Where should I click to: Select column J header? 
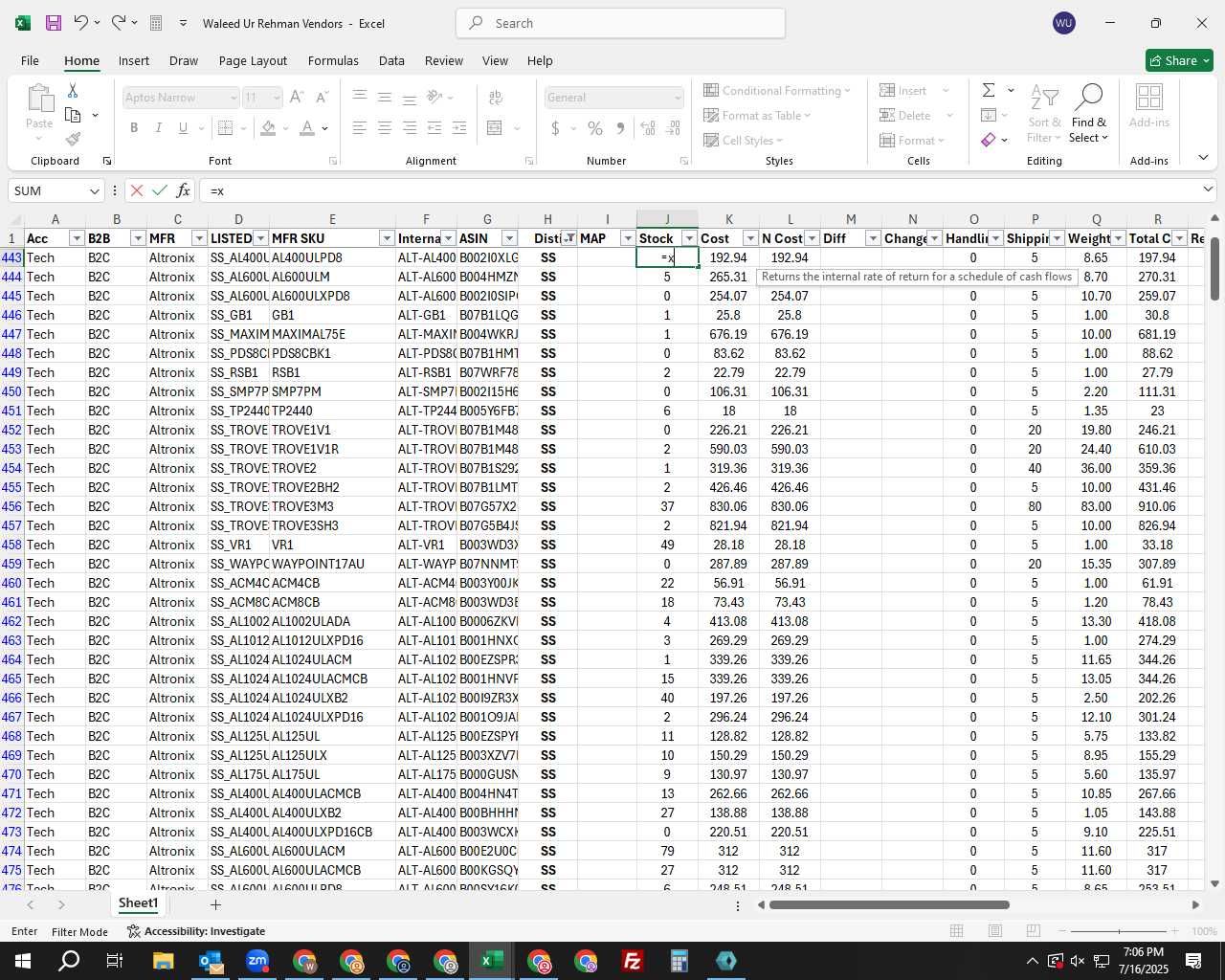[x=667, y=219]
